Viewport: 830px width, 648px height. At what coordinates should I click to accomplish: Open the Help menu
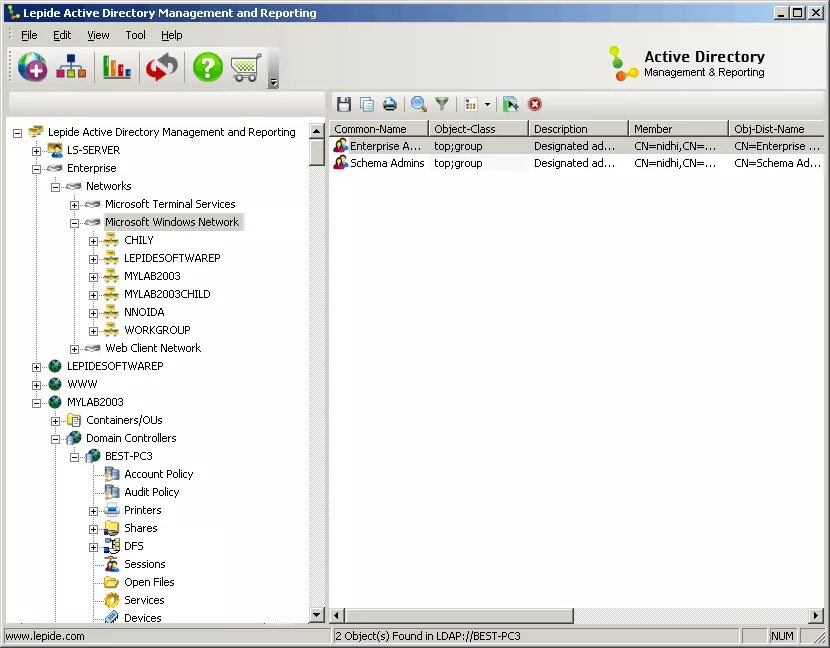[172, 35]
